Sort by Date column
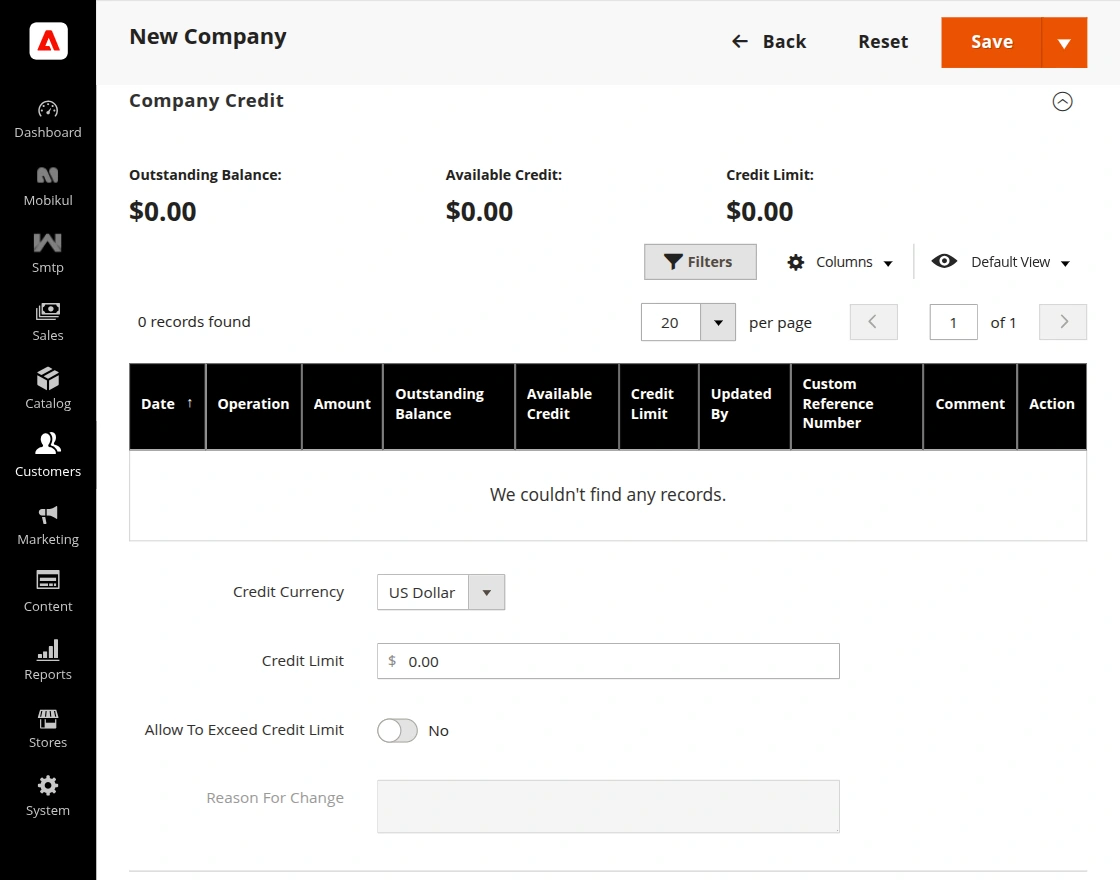 [167, 406]
